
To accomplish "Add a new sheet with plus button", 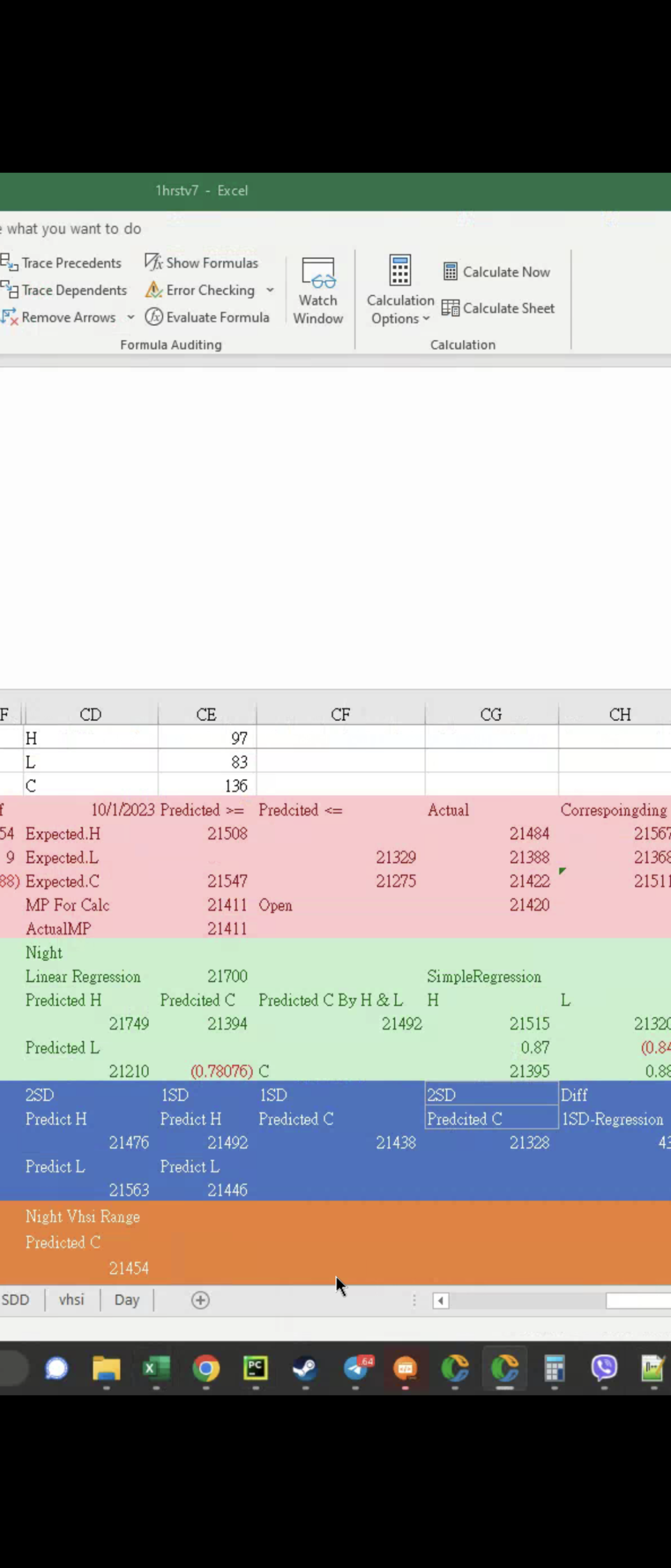I will (200, 1300).
